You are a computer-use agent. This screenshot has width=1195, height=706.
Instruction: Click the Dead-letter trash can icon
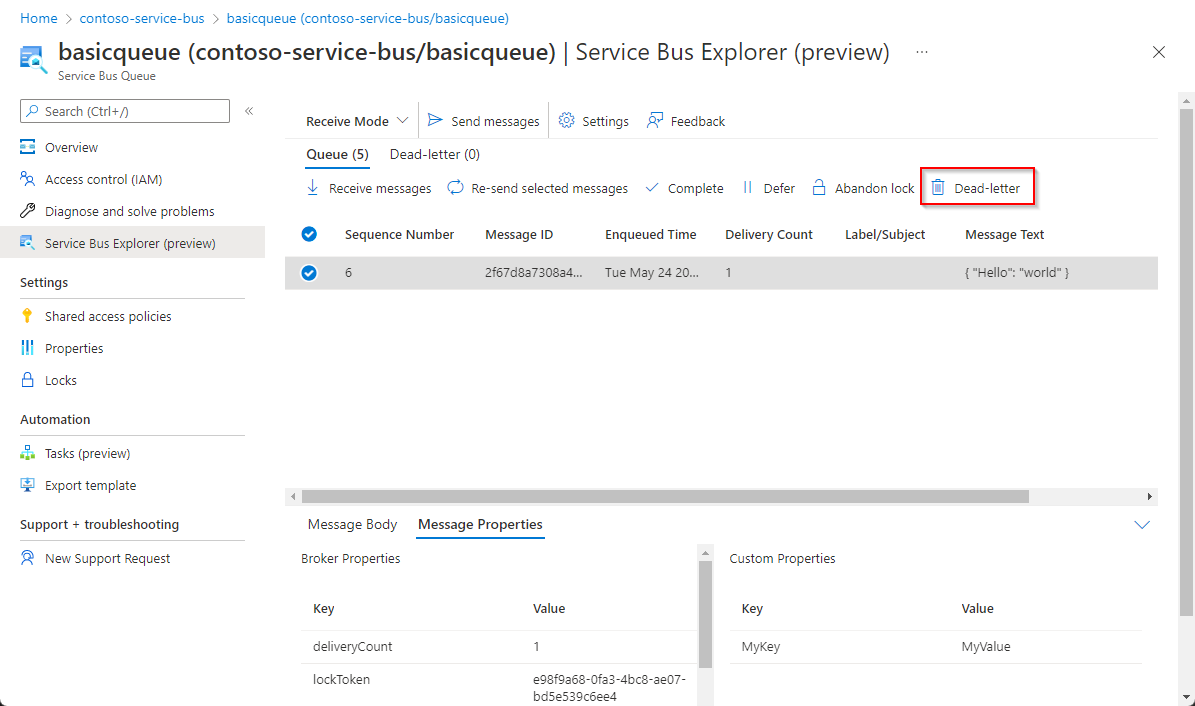coord(938,188)
